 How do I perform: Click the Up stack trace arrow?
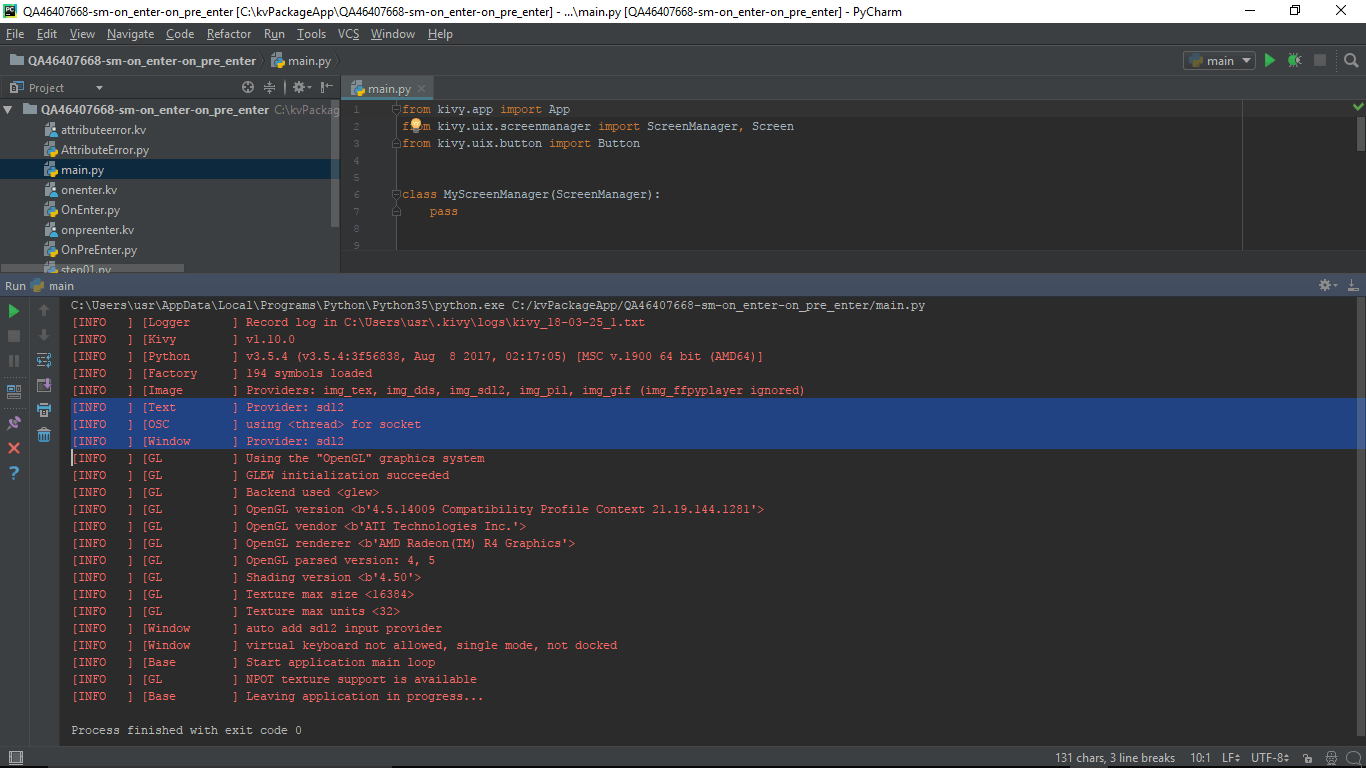(x=44, y=311)
